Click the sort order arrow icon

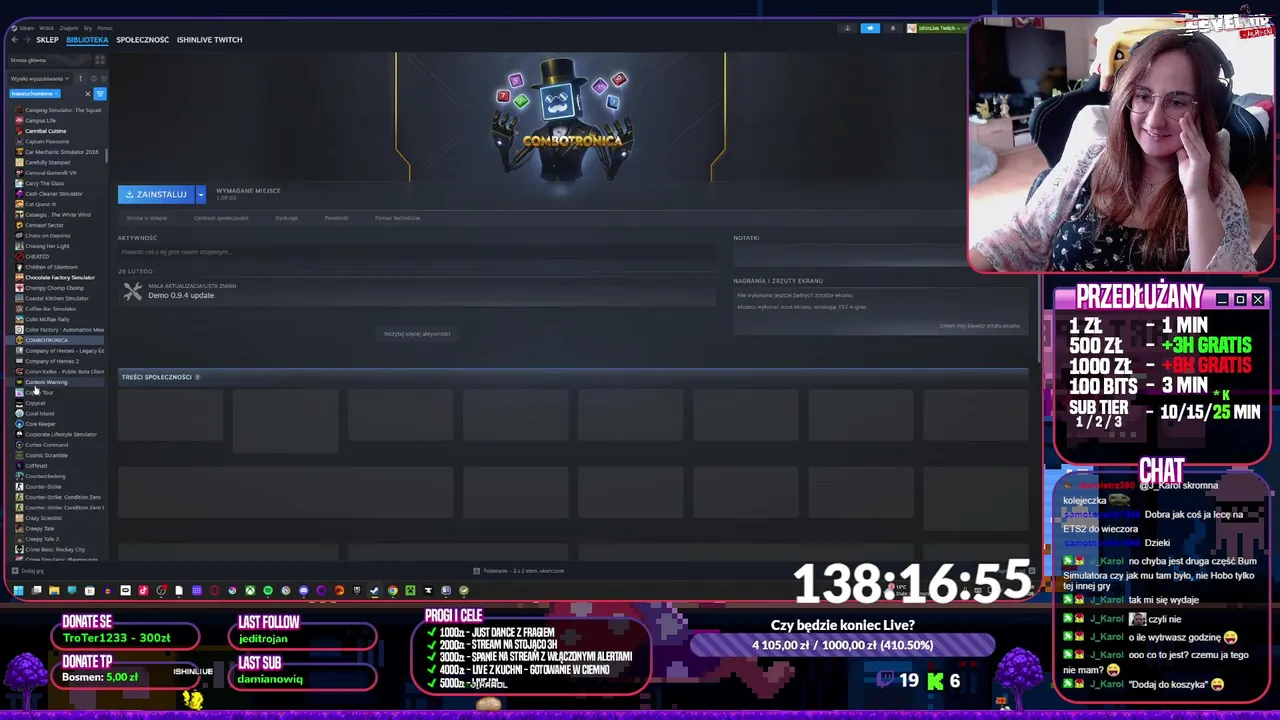click(81, 79)
